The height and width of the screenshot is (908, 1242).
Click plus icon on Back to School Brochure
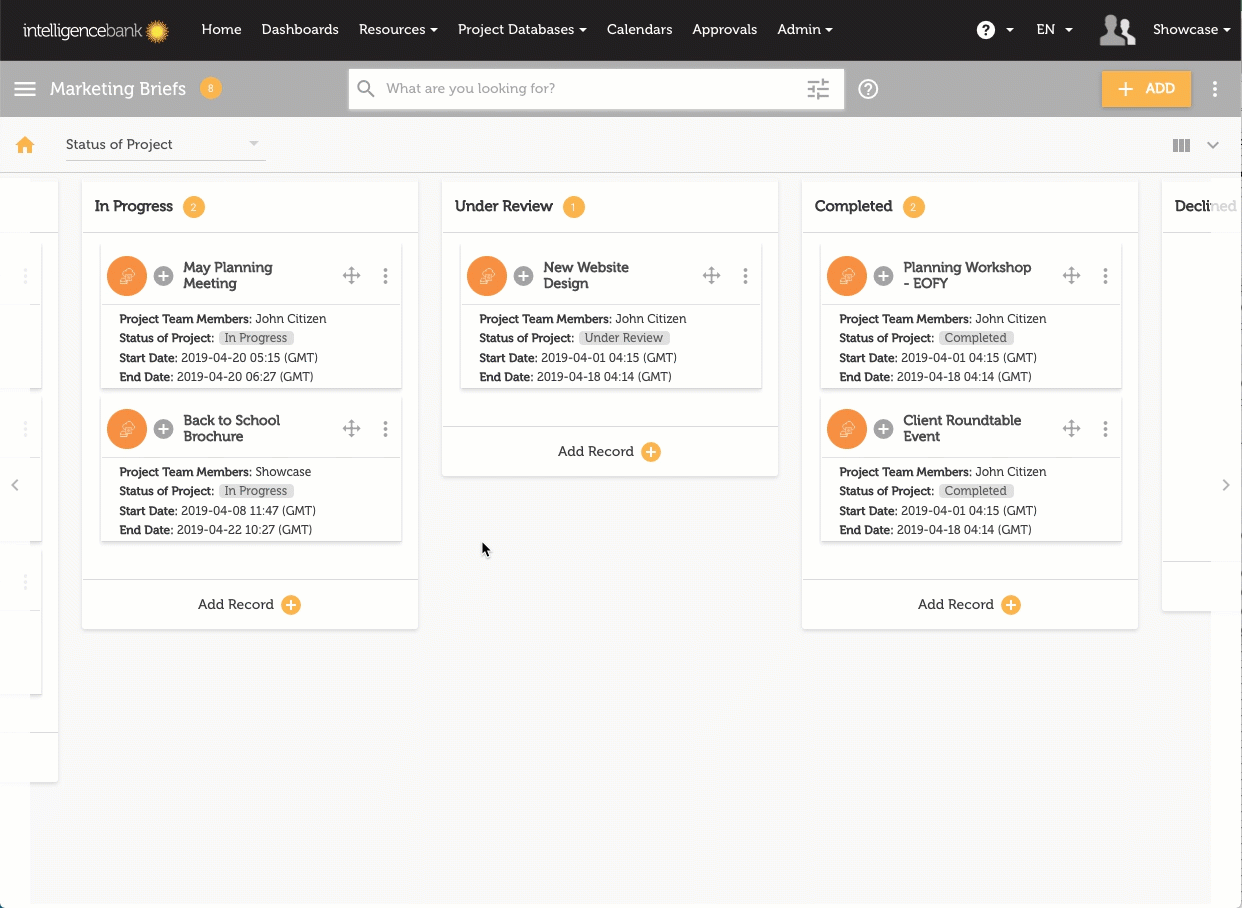point(163,429)
